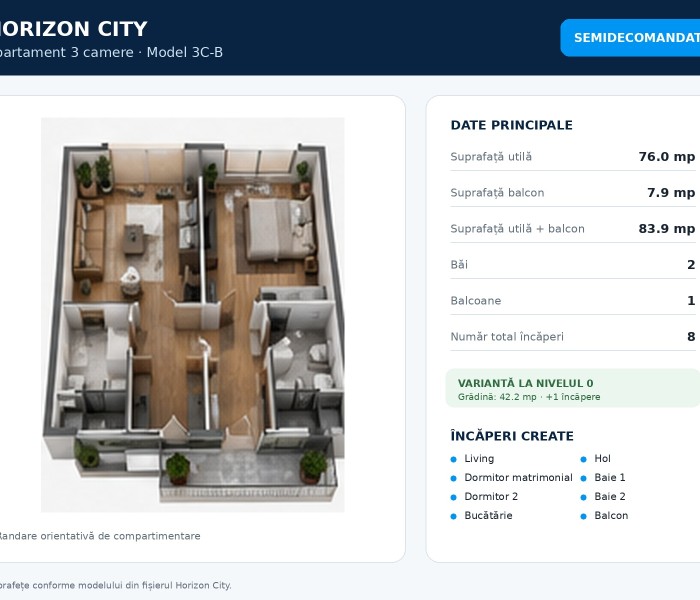Click the blue bullet beside Balcon

pyautogui.click(x=583, y=517)
